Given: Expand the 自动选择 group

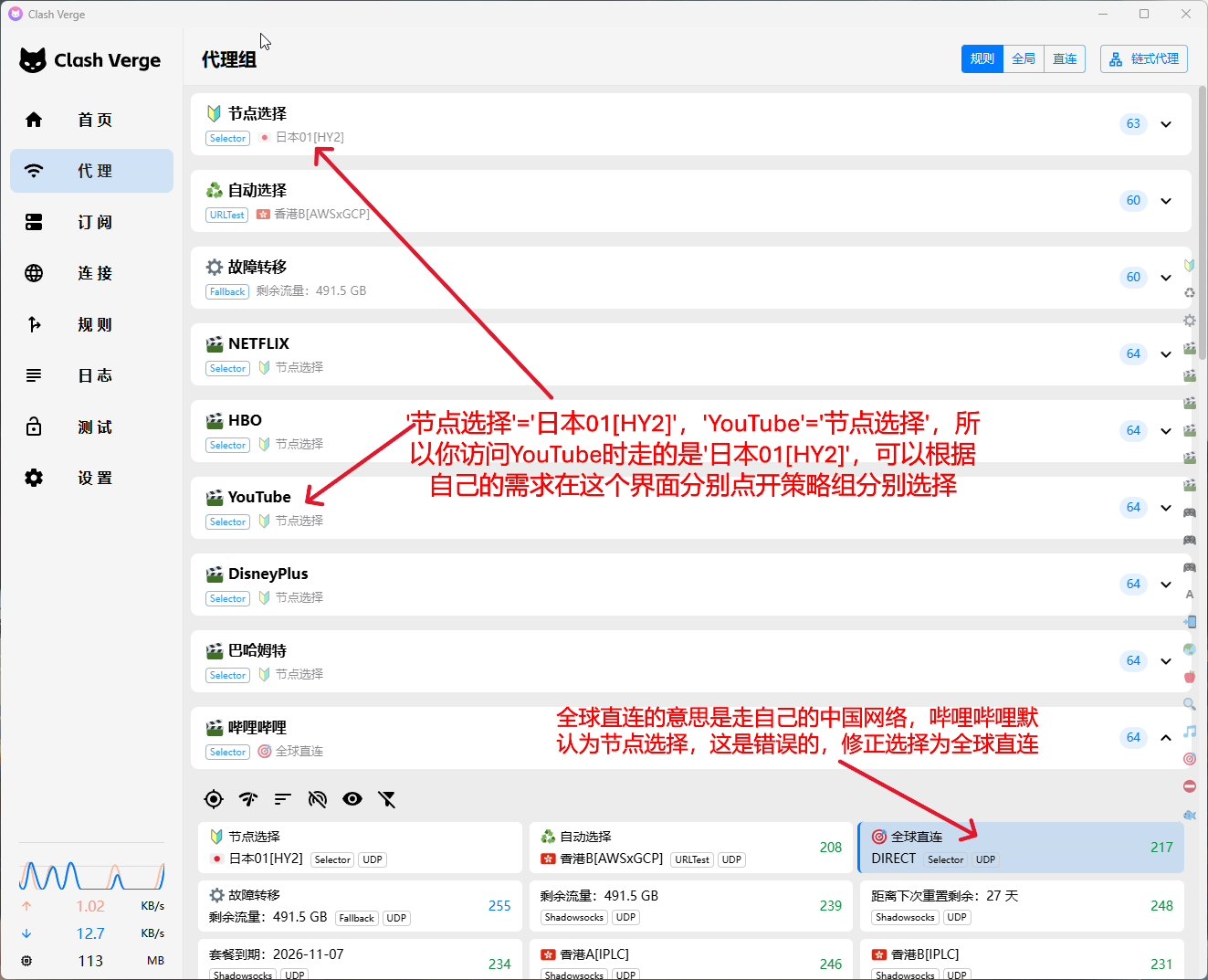Looking at the screenshot, I should coord(1166,201).
